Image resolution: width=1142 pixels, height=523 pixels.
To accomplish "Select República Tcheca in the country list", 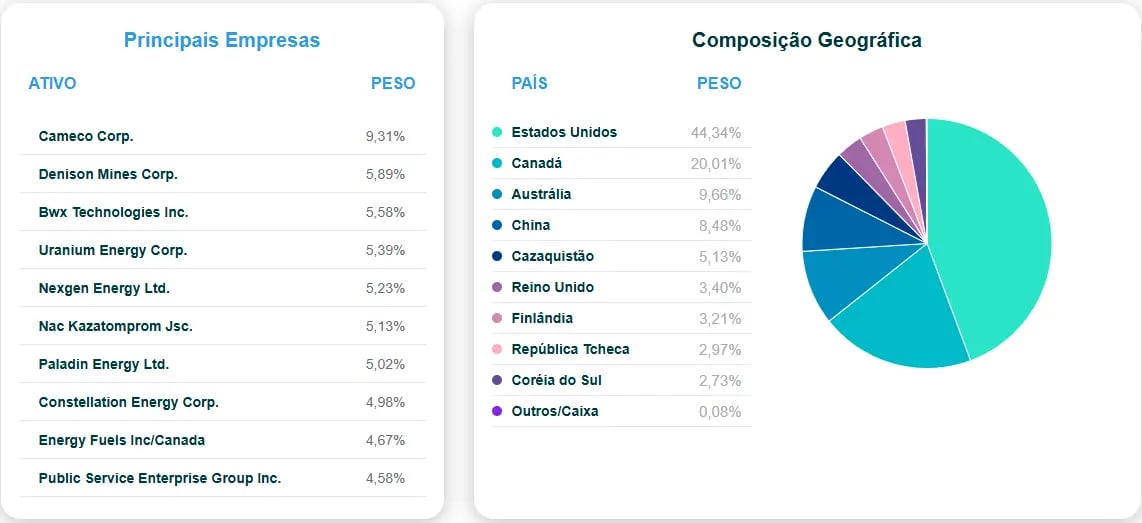I will (570, 349).
